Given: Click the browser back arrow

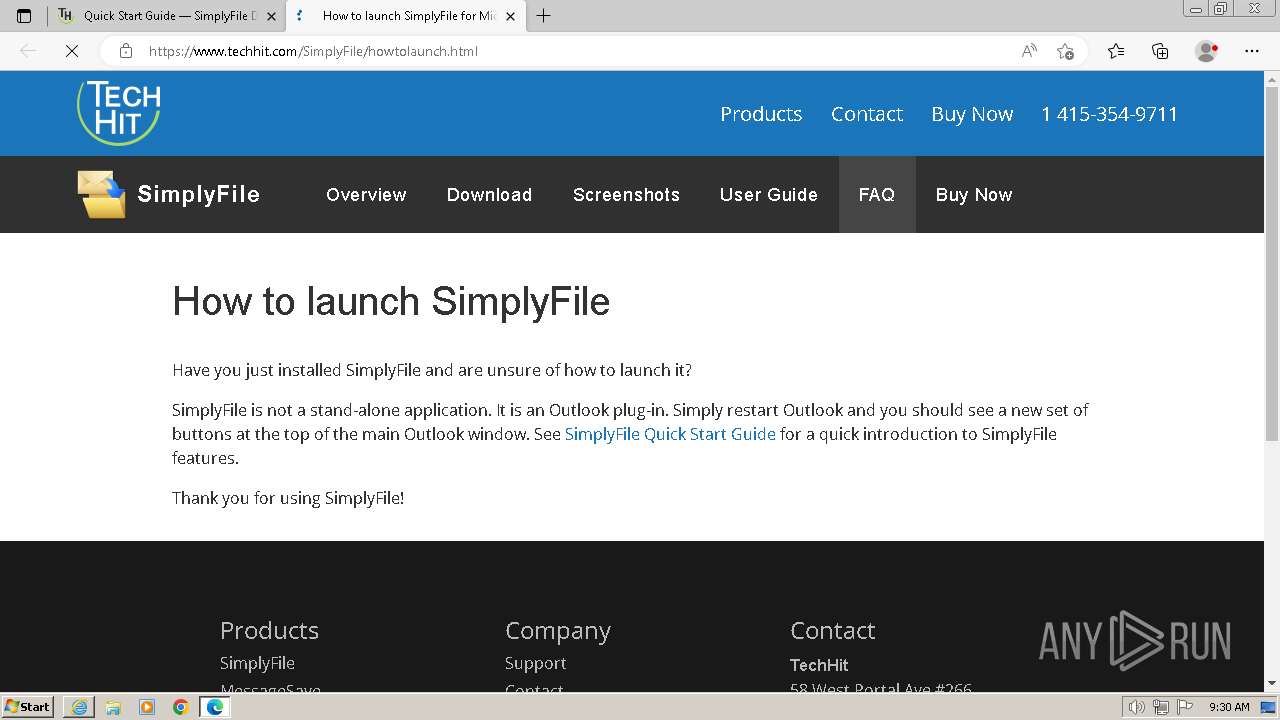Looking at the screenshot, I should [28, 51].
